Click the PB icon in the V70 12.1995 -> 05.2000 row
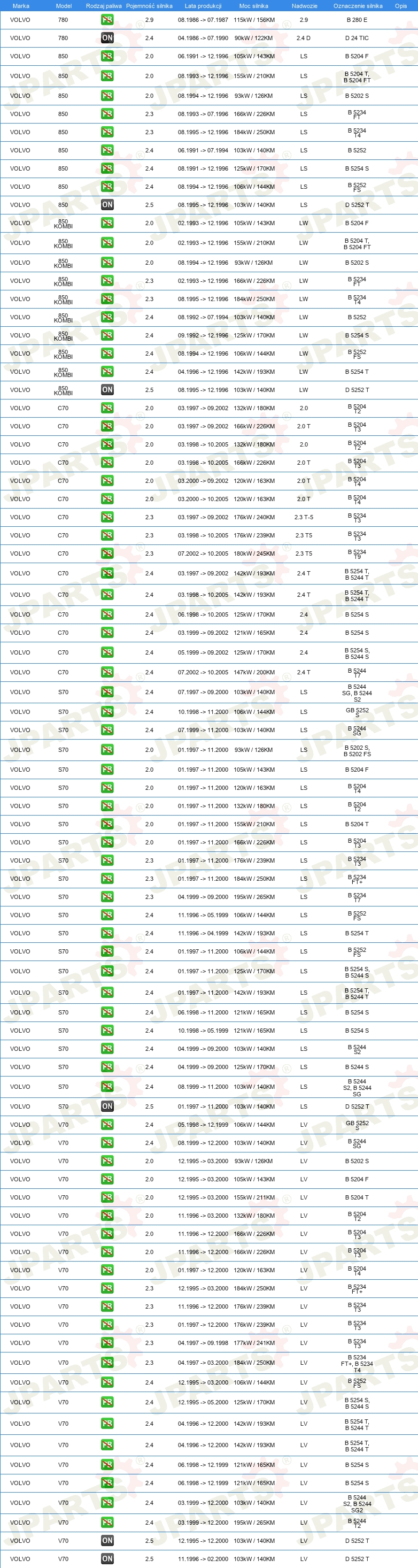Image resolution: width=418 pixels, height=1568 pixels. (107, 1402)
